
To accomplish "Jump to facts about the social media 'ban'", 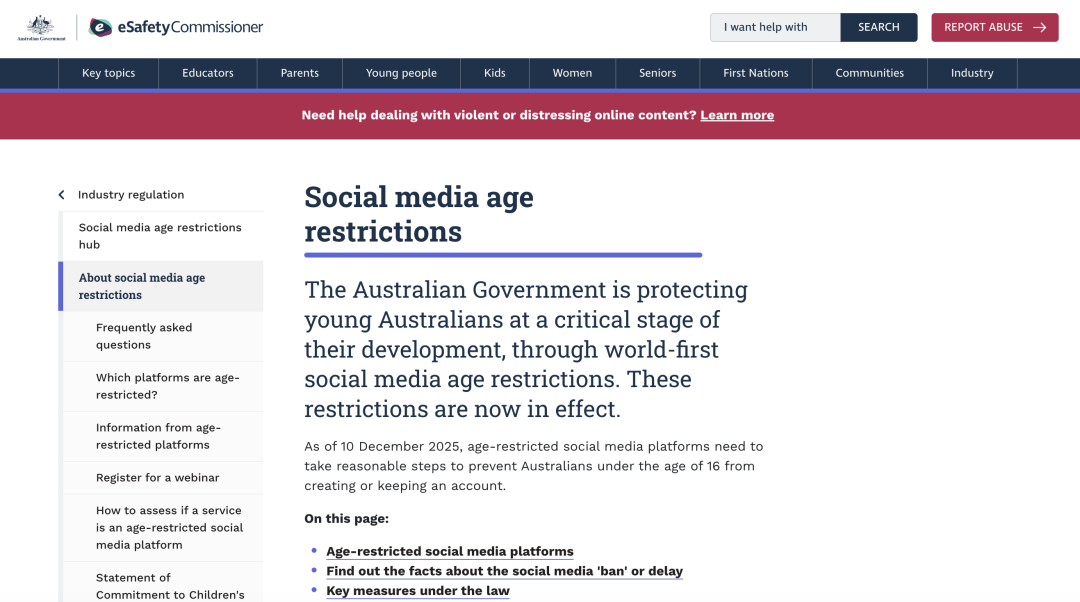I will [x=504, y=571].
